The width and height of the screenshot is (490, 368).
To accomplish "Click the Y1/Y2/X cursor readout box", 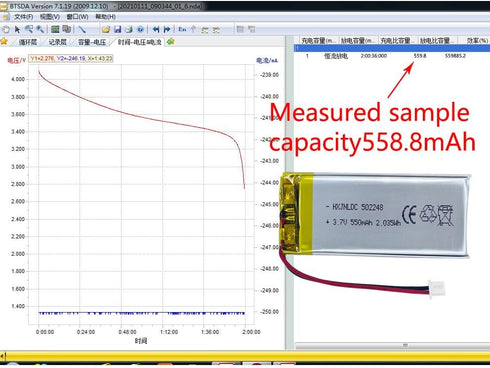I will 71,59.
